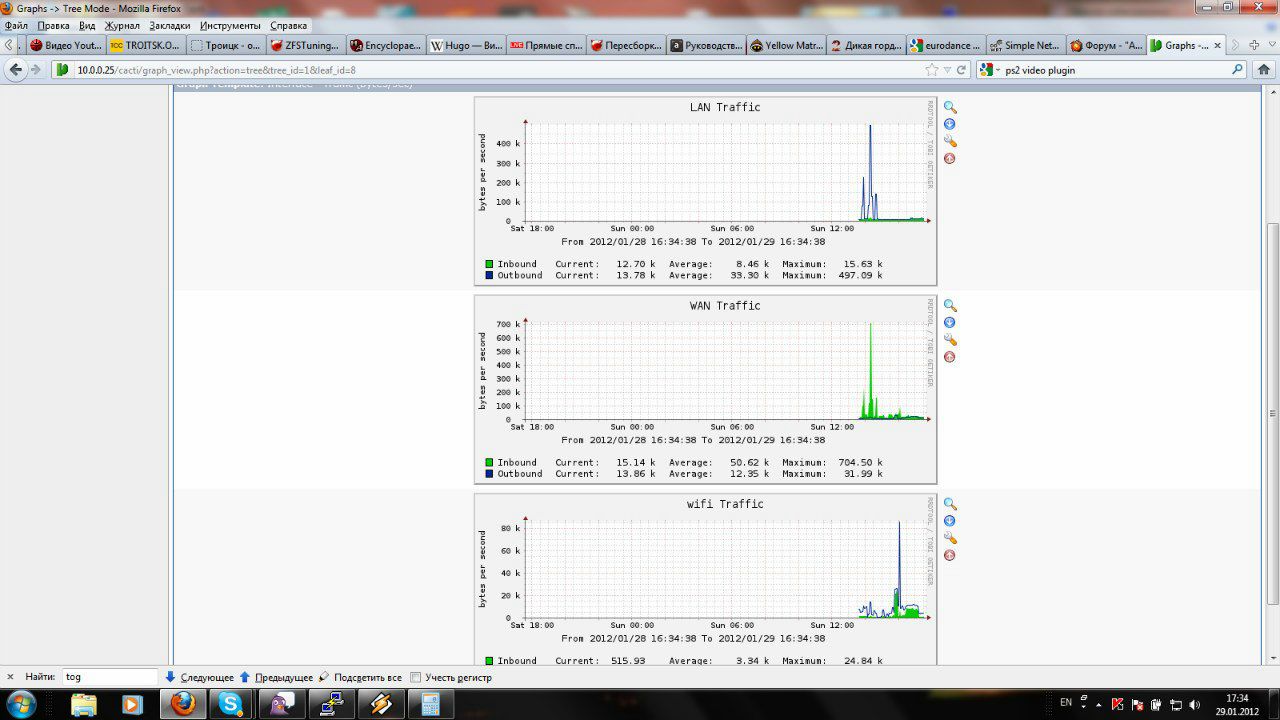
Task: Export WAN Traffic graph data via blue arrow icon
Action: click(950, 322)
